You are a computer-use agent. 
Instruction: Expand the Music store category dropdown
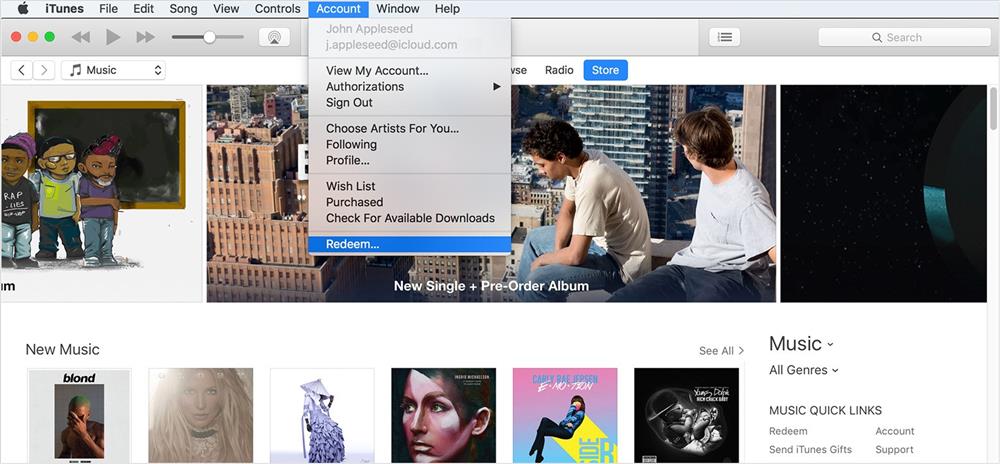(801, 344)
